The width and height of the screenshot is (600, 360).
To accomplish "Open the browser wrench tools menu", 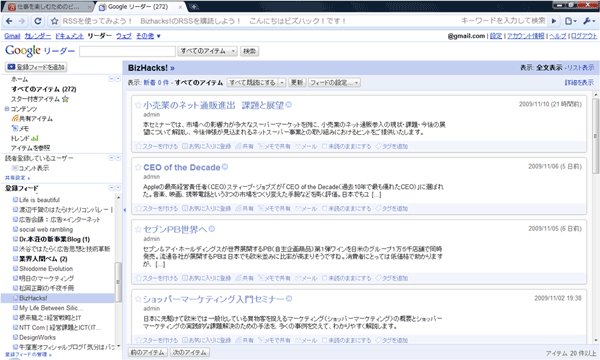I will click(x=588, y=21).
